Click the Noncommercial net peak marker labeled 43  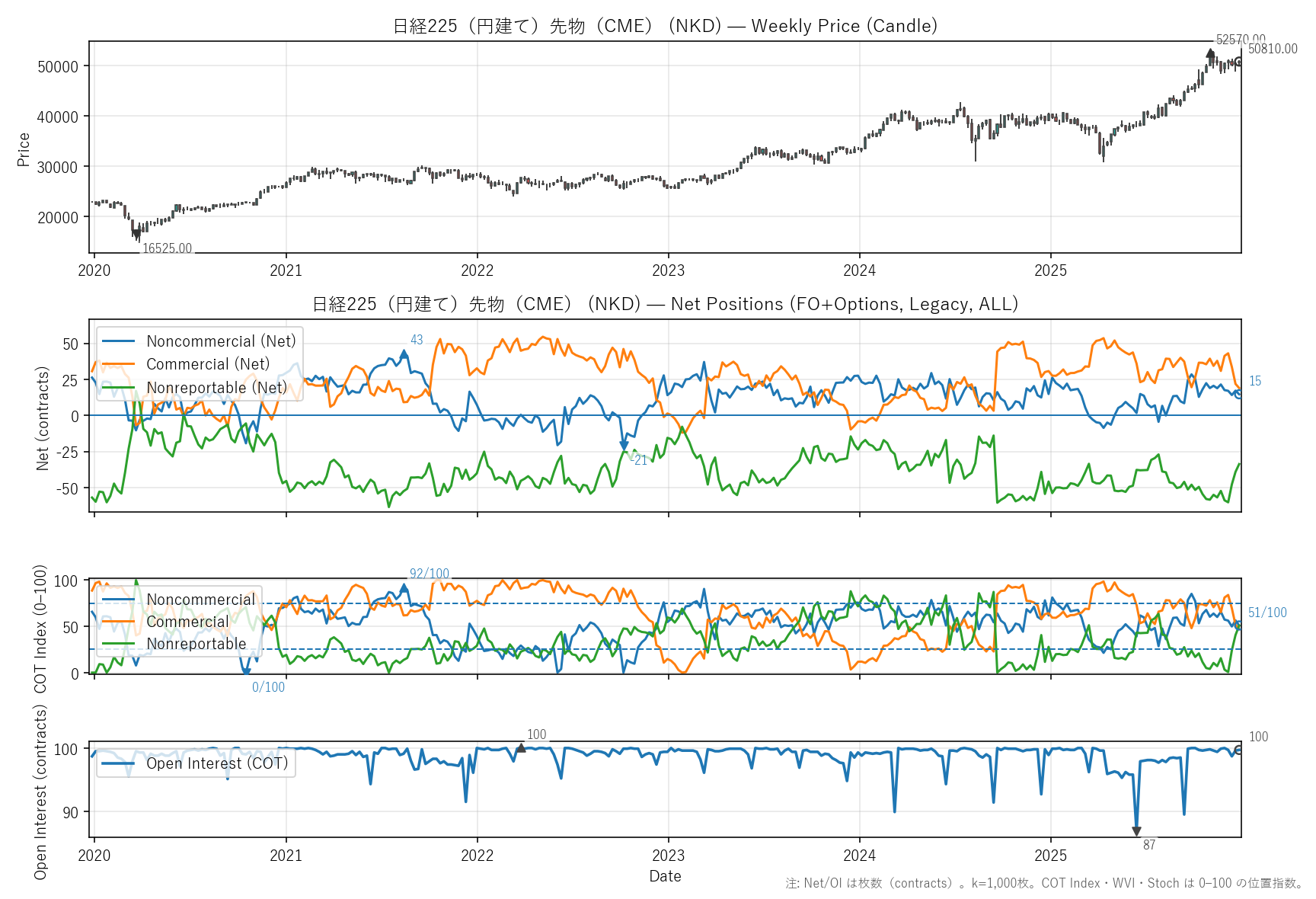404,354
